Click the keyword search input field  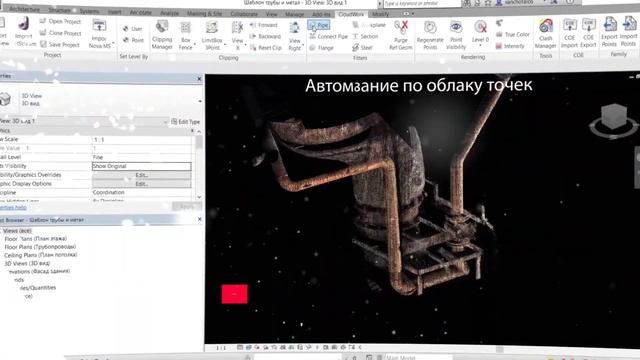[422, 4]
